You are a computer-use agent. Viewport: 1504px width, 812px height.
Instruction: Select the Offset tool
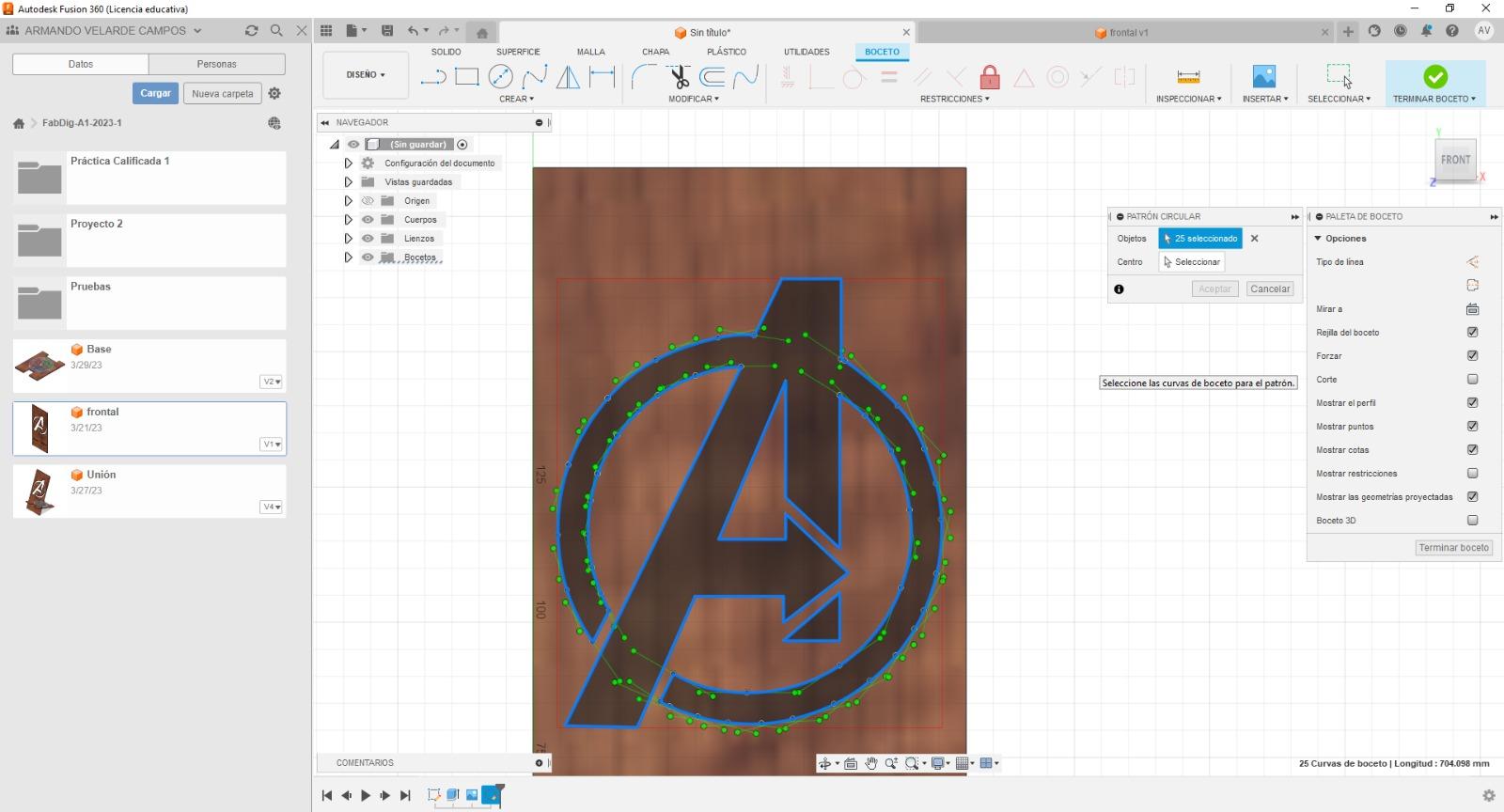[x=713, y=77]
